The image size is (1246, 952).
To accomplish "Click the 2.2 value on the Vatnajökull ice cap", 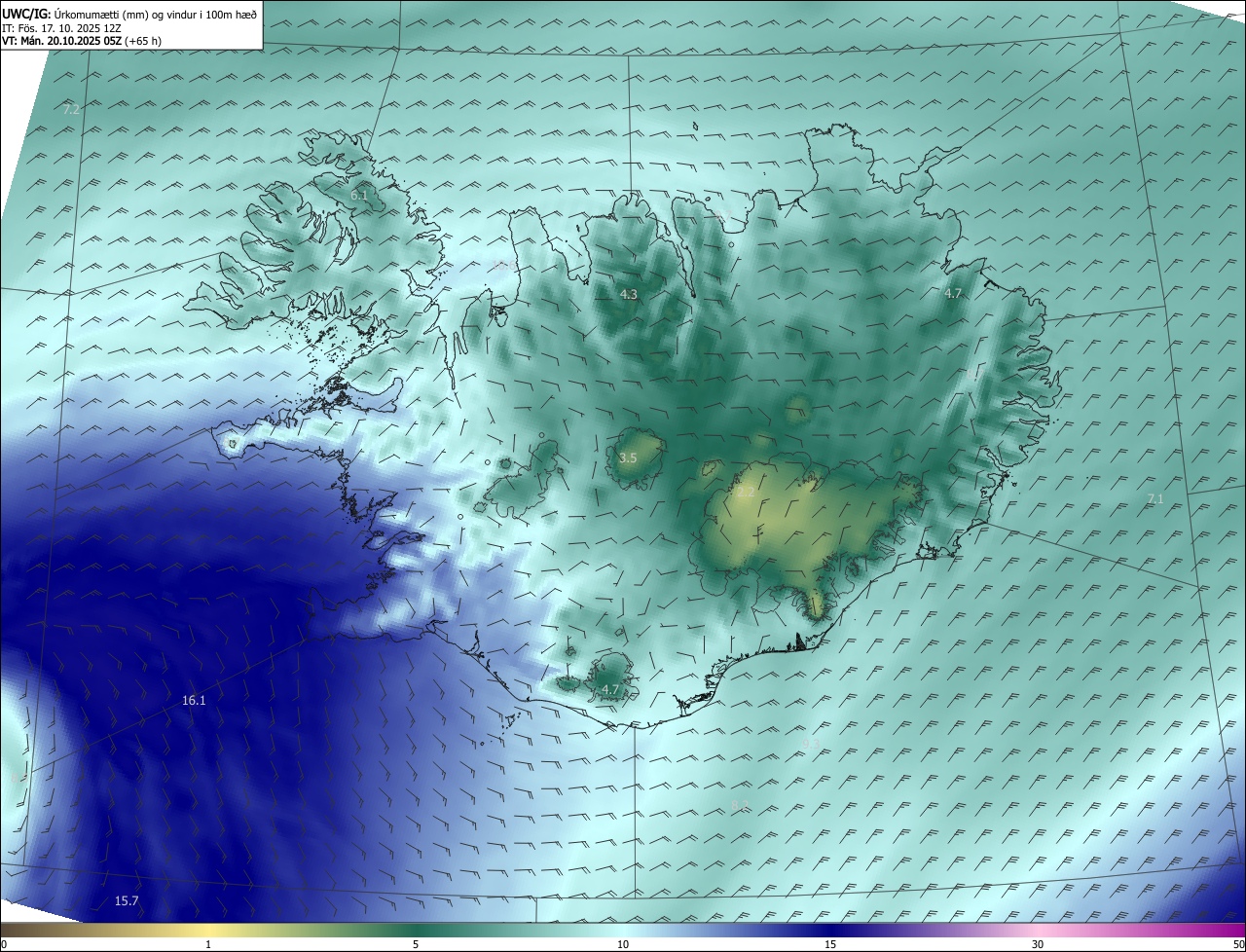I will [x=747, y=494].
